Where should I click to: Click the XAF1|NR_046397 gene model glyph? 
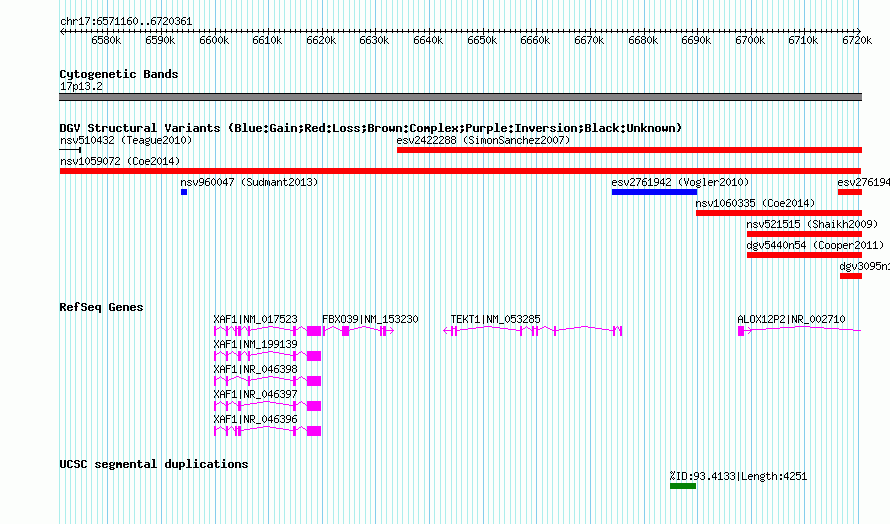coord(267,406)
